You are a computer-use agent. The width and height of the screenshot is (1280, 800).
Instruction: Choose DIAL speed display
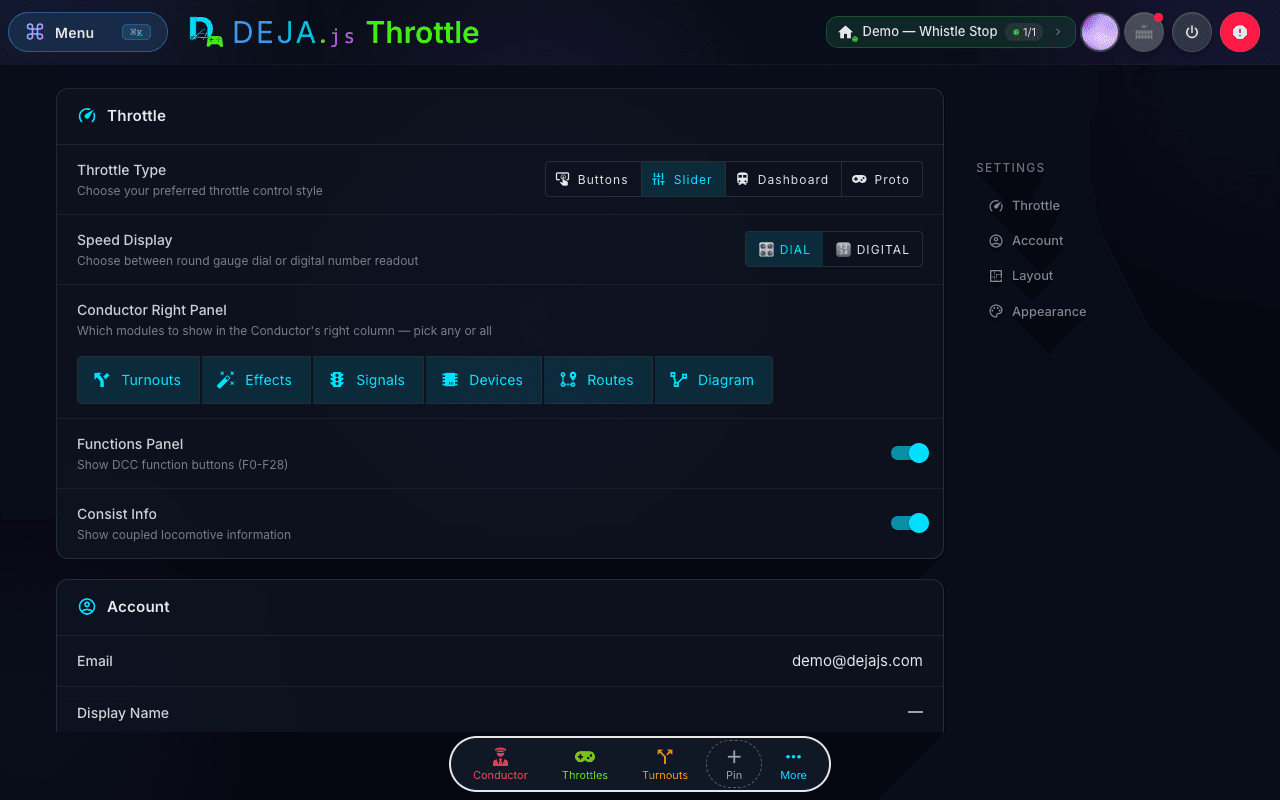pos(784,249)
